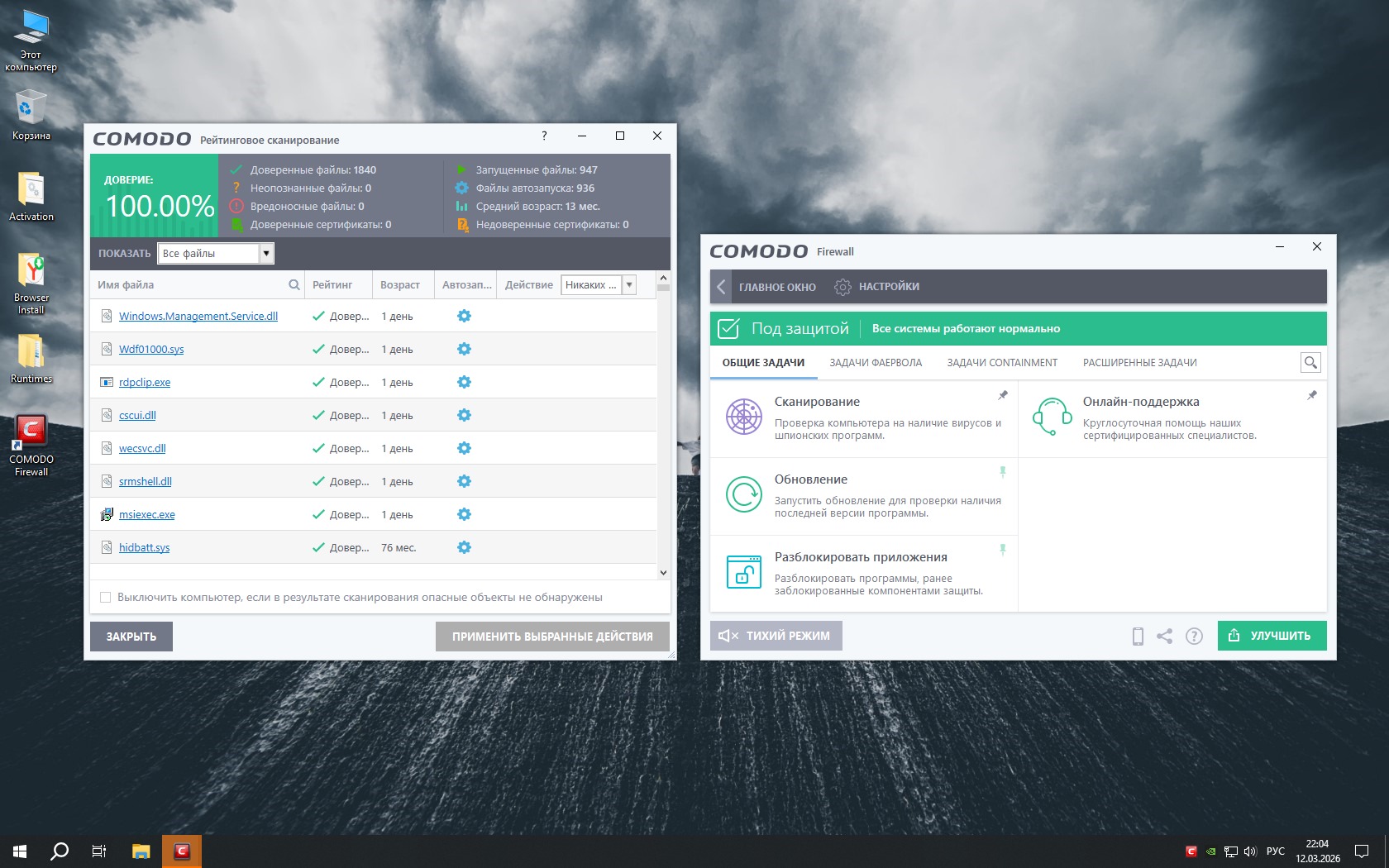Image resolution: width=1389 pixels, height=868 pixels.
Task: Open help question mark icon in Firewall footer
Action: coord(1194,636)
